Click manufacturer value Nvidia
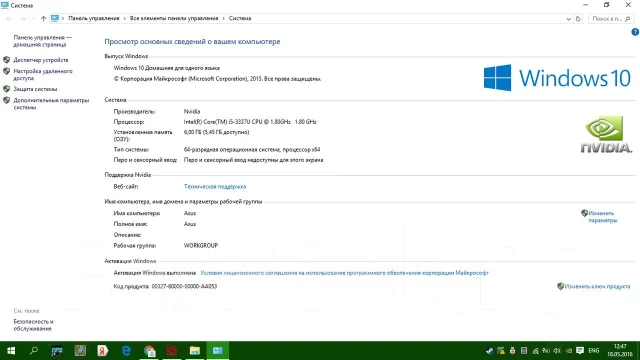Image resolution: width=640 pixels, height=360 pixels. 192,111
